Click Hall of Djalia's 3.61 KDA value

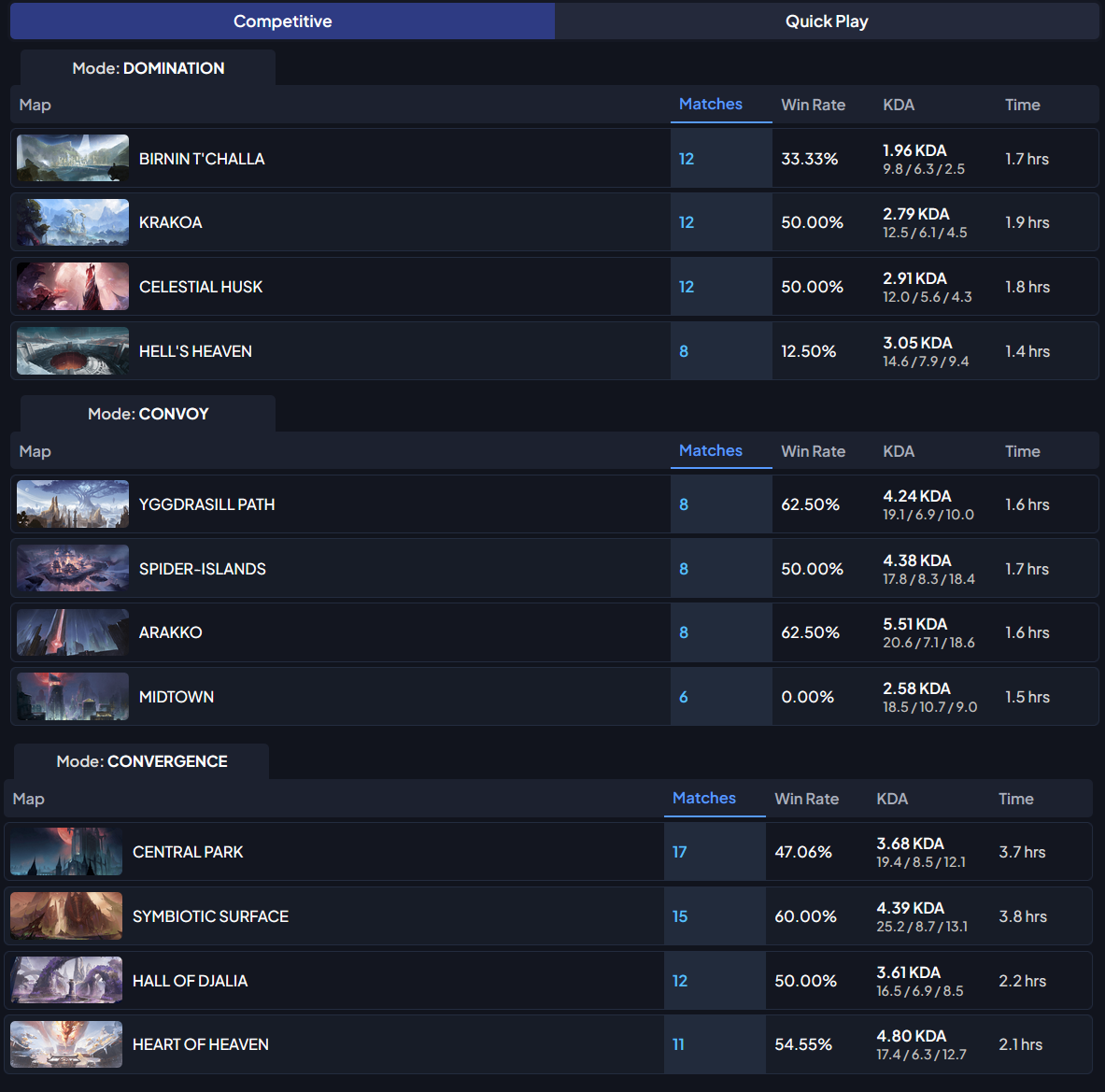(x=909, y=972)
